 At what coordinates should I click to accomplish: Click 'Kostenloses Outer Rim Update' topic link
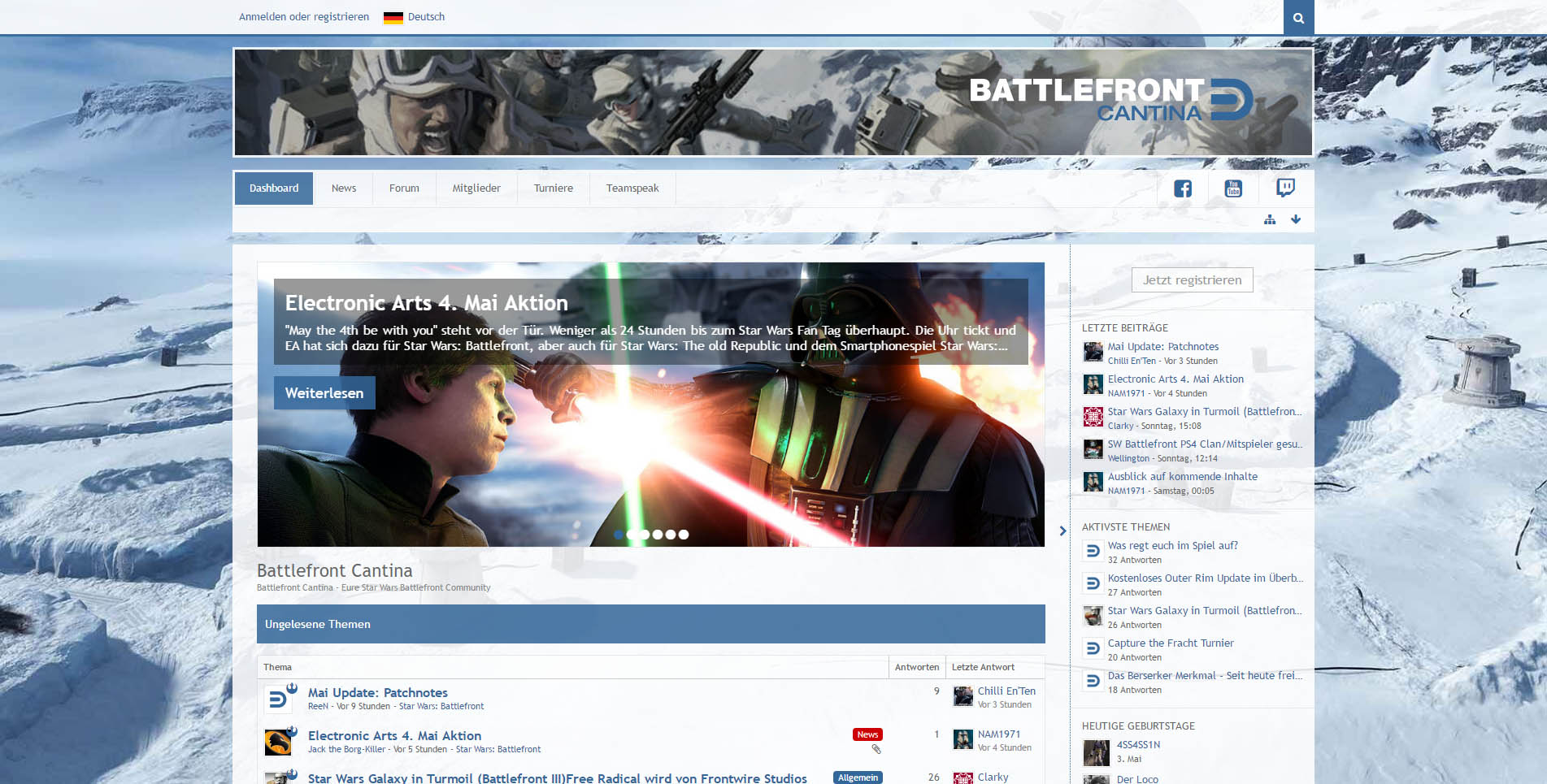tap(1205, 578)
